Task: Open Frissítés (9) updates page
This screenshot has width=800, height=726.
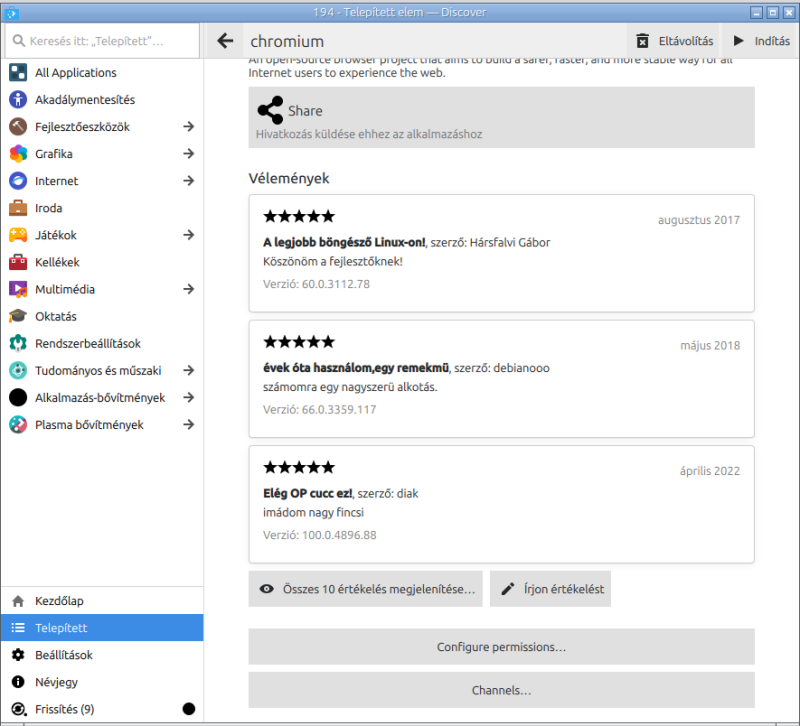Action: 102,709
